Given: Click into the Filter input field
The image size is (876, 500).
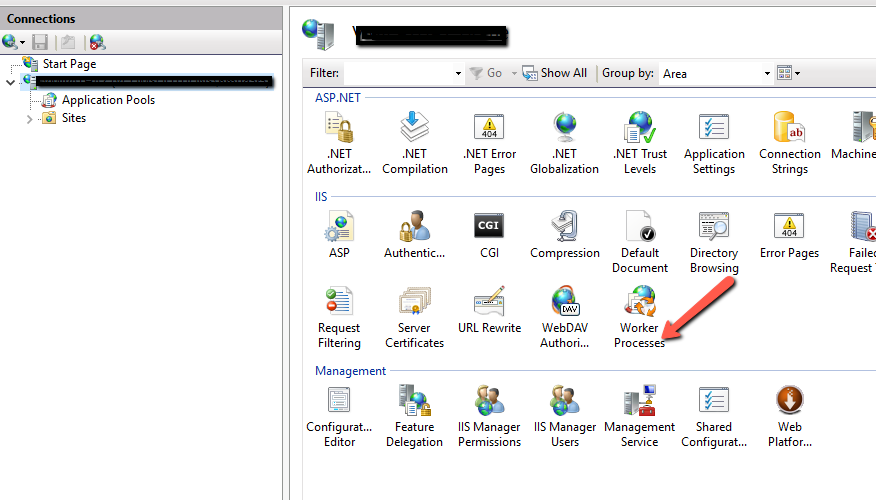Looking at the screenshot, I should point(398,73).
